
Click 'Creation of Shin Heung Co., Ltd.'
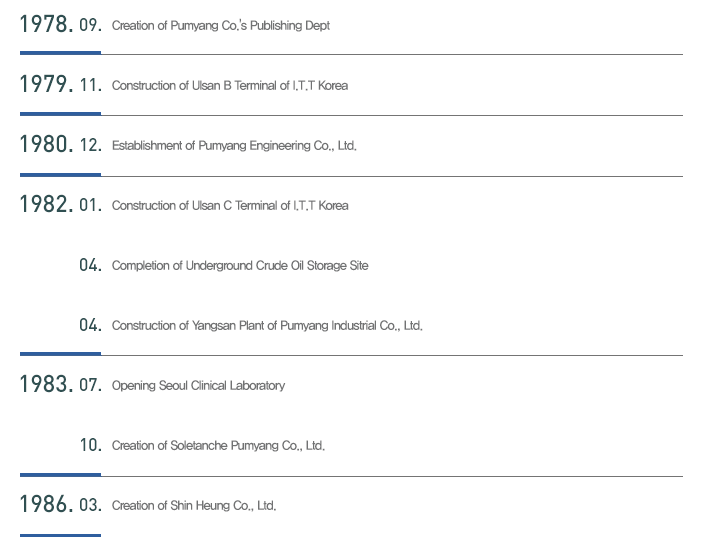pyautogui.click(x=194, y=506)
